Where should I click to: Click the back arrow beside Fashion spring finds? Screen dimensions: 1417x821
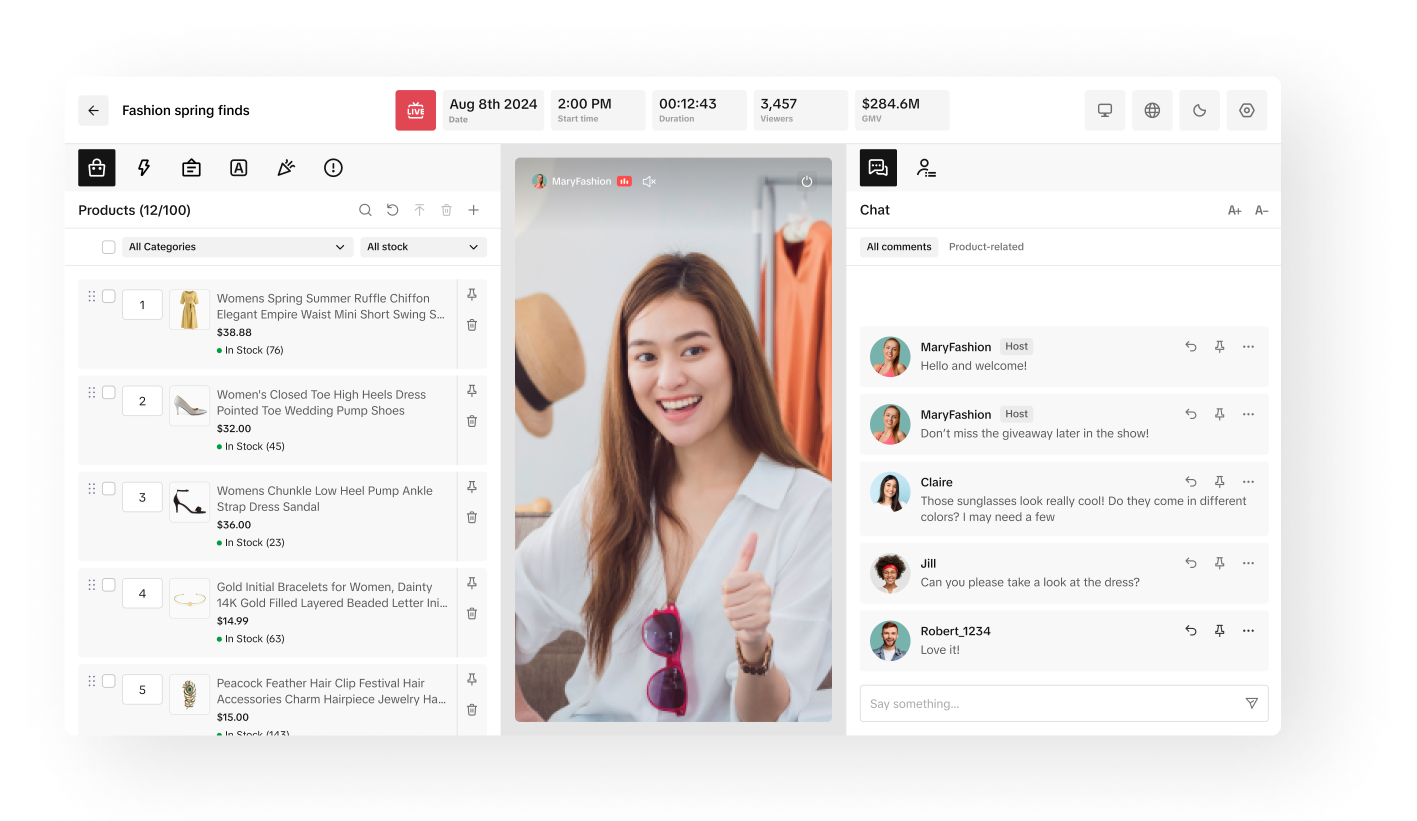click(x=93, y=111)
